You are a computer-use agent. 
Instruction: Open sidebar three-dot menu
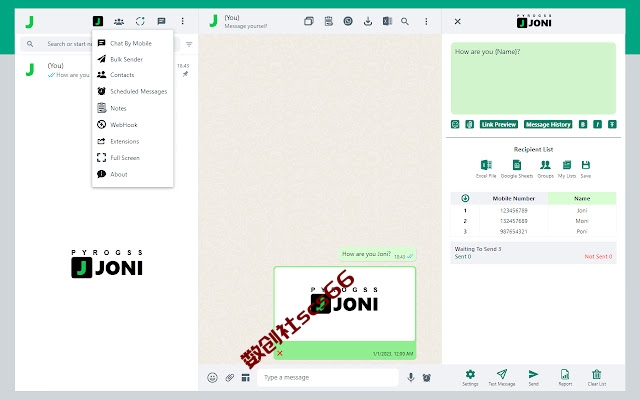[182, 21]
